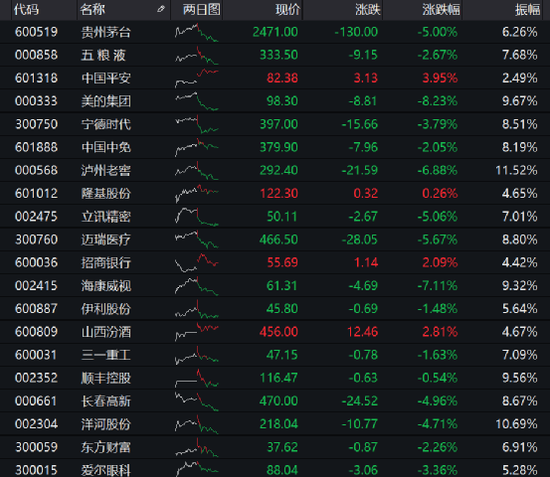This screenshot has width=550, height=477.
Task: Click the edit pencil icon beside 名称 header
Action: pos(161,9)
